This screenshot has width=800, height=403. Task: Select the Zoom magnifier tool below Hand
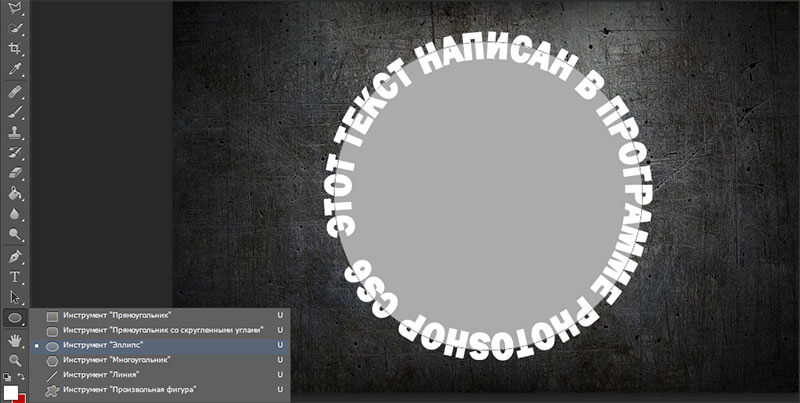15,360
